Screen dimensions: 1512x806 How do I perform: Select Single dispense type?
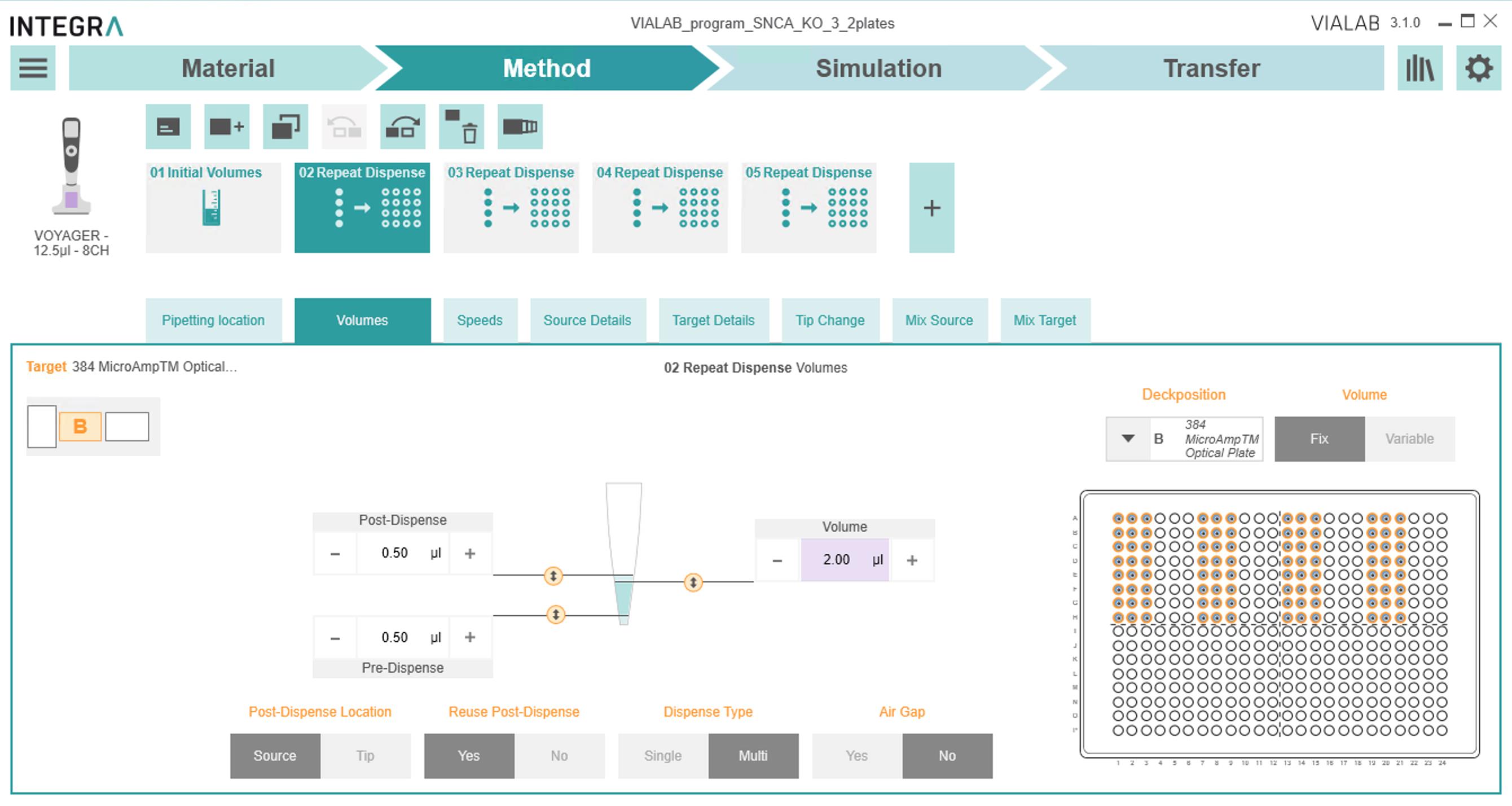tap(663, 756)
